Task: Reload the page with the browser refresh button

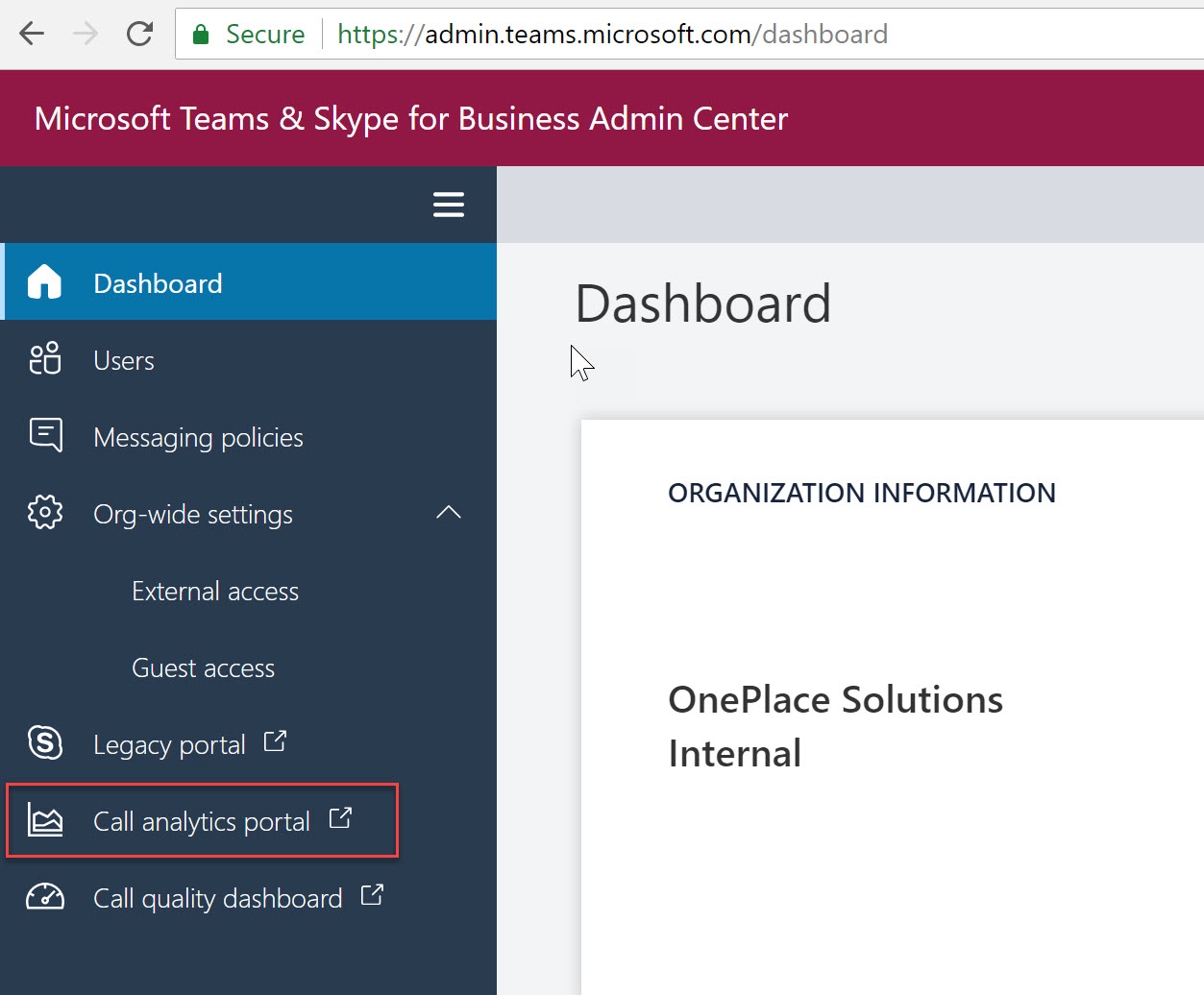Action: click(x=140, y=35)
